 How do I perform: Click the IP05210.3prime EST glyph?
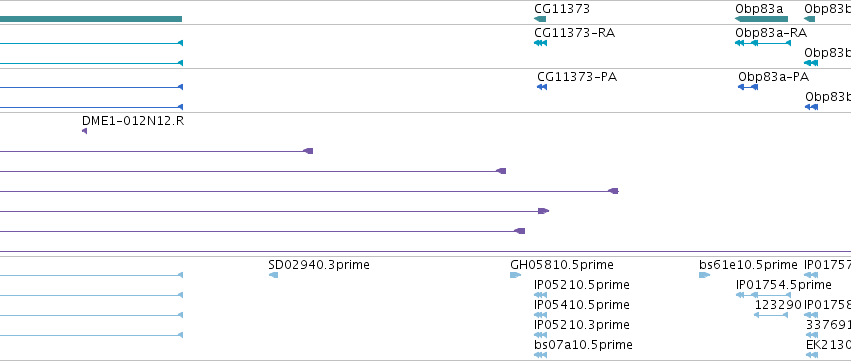[x=540, y=335]
